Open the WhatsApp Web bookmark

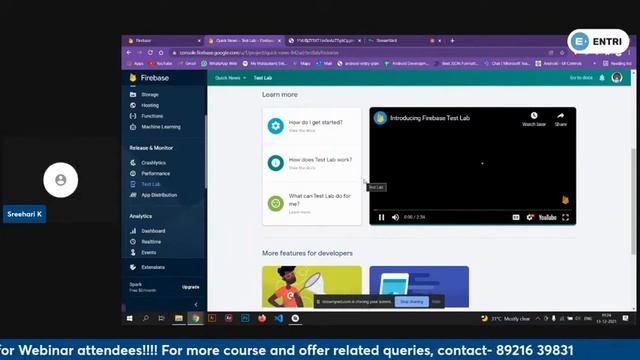219,64
